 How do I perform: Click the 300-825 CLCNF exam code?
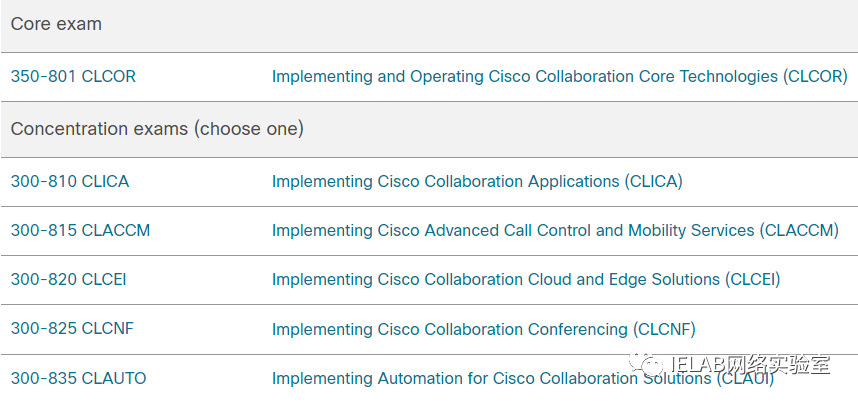72,329
